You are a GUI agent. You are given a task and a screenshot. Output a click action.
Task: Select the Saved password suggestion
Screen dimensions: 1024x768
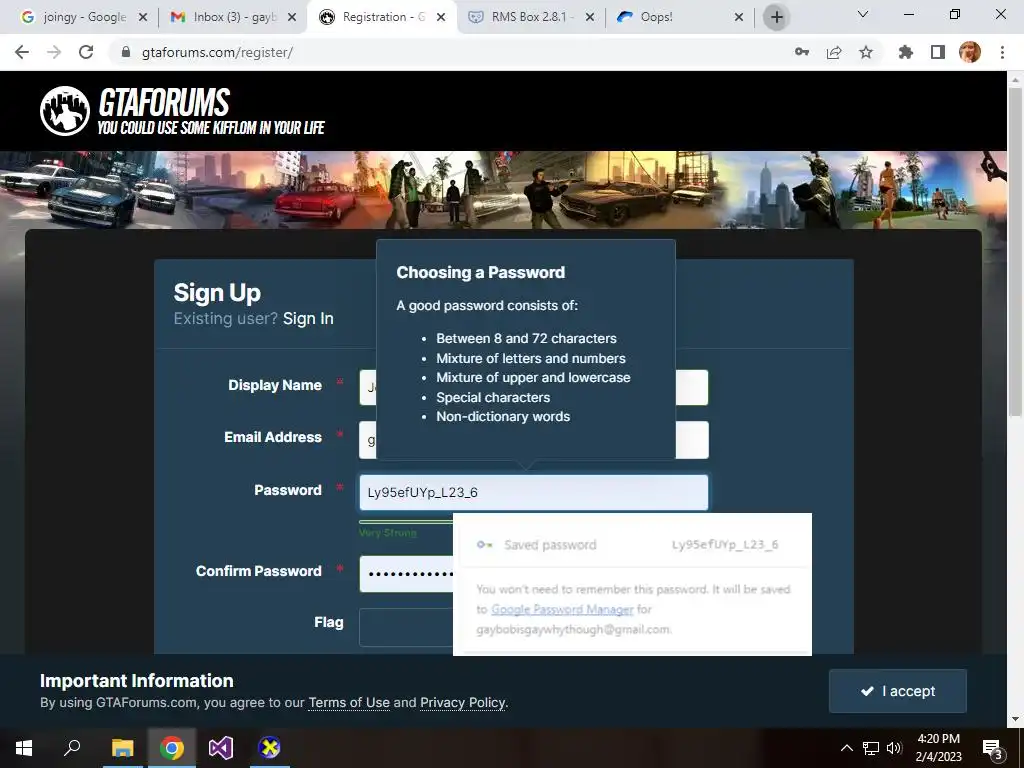(x=632, y=545)
